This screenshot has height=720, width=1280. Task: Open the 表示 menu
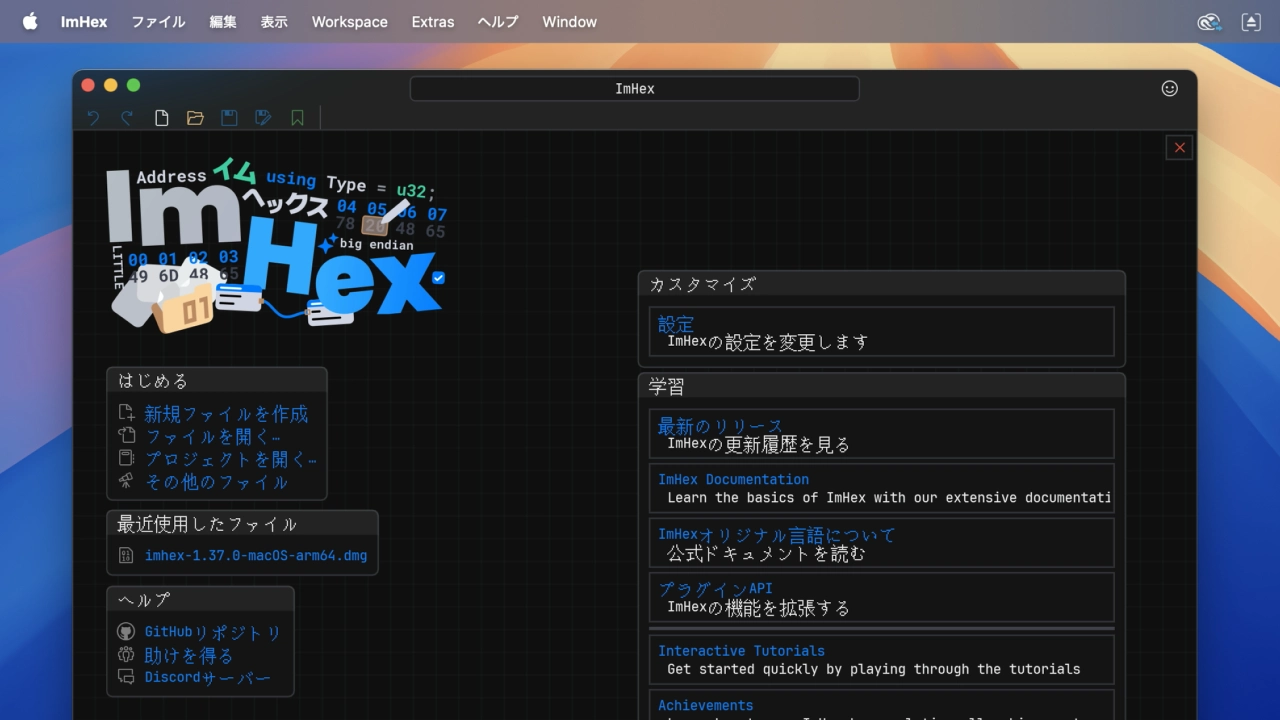(x=274, y=21)
